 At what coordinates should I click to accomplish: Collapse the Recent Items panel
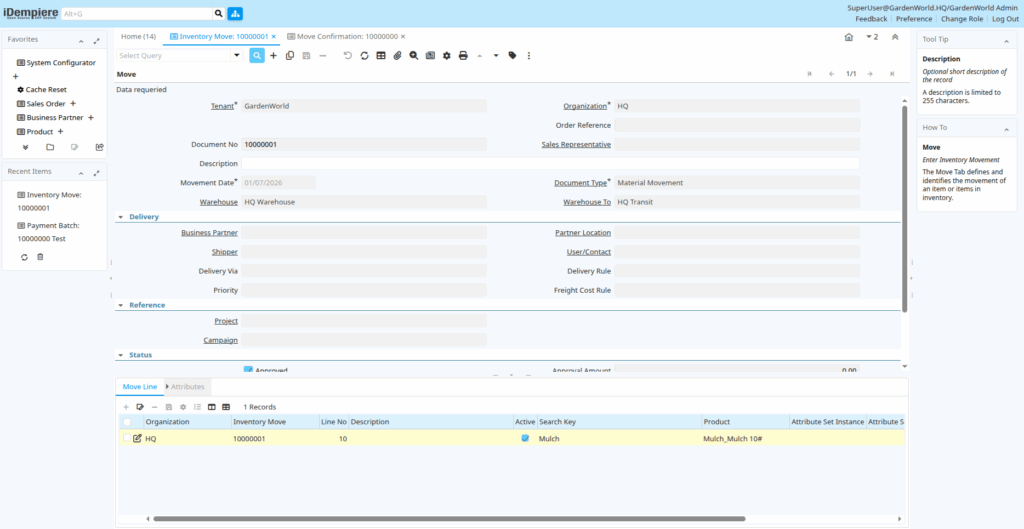pyautogui.click(x=81, y=173)
